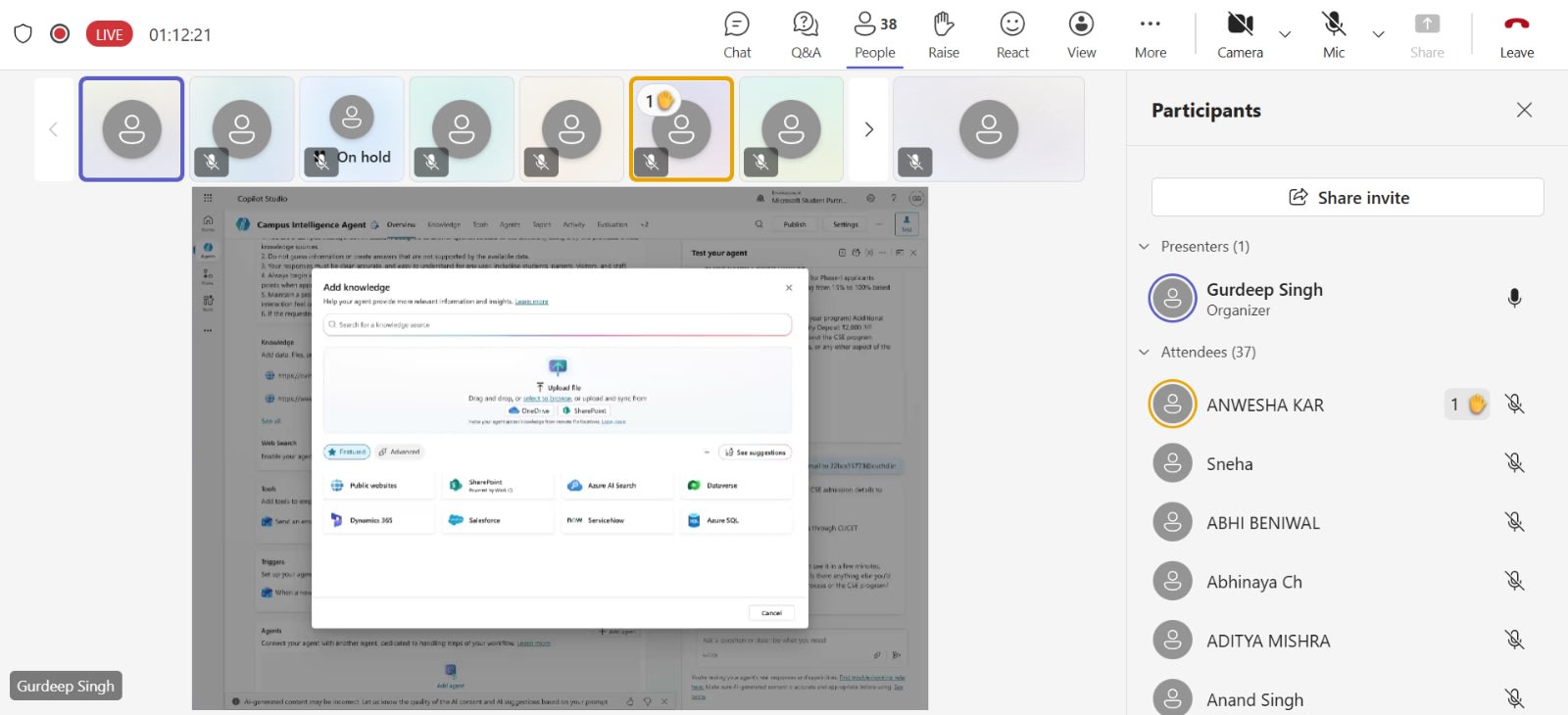Select the first highlighted participant tile
1568x715 pixels.
pyautogui.click(x=131, y=129)
